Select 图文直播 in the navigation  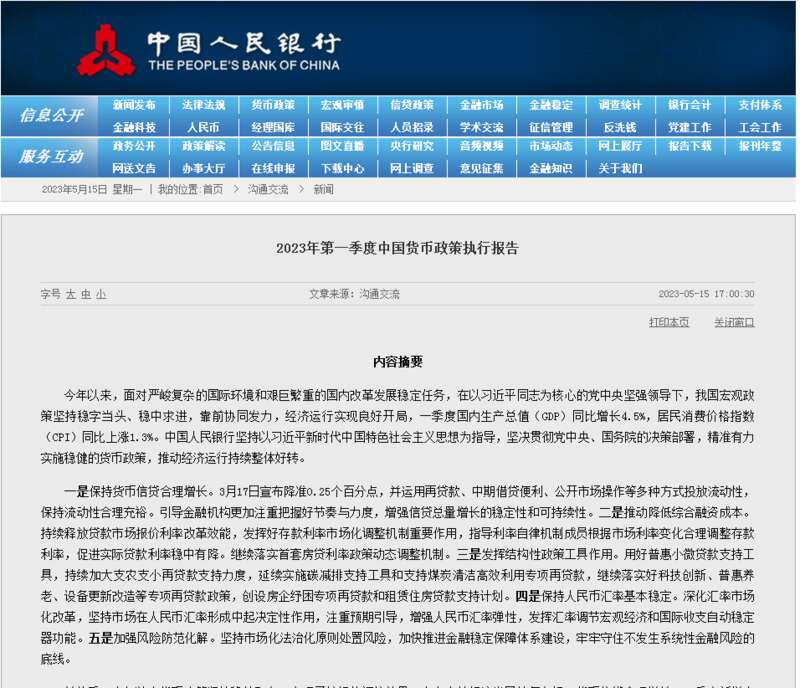[342, 146]
